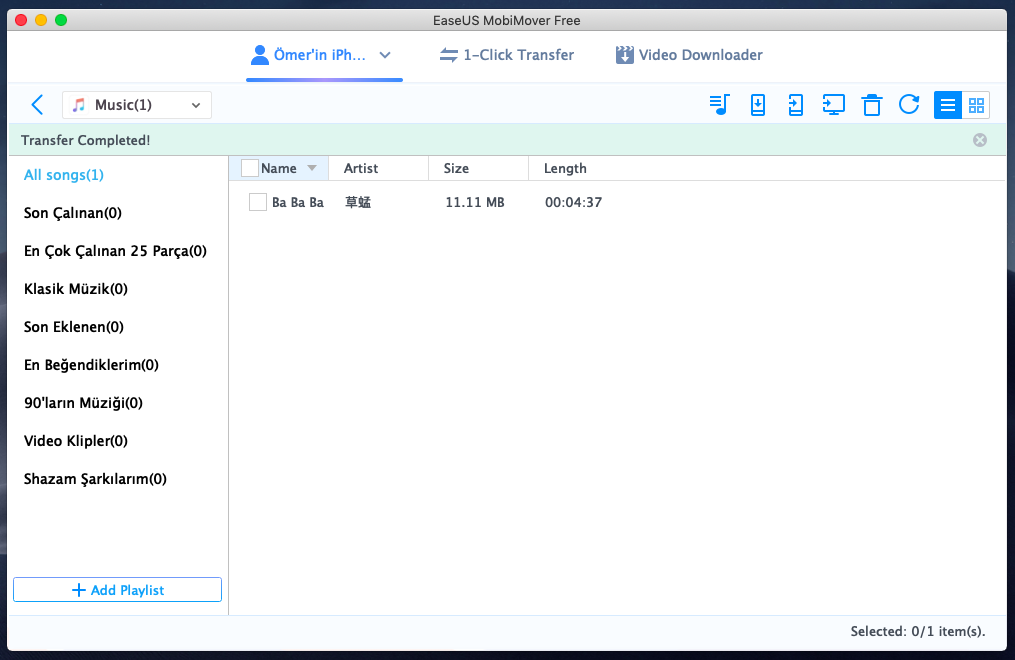Screen dimensions: 1015x660
Task: Go back using the left arrow
Action: tap(37, 105)
